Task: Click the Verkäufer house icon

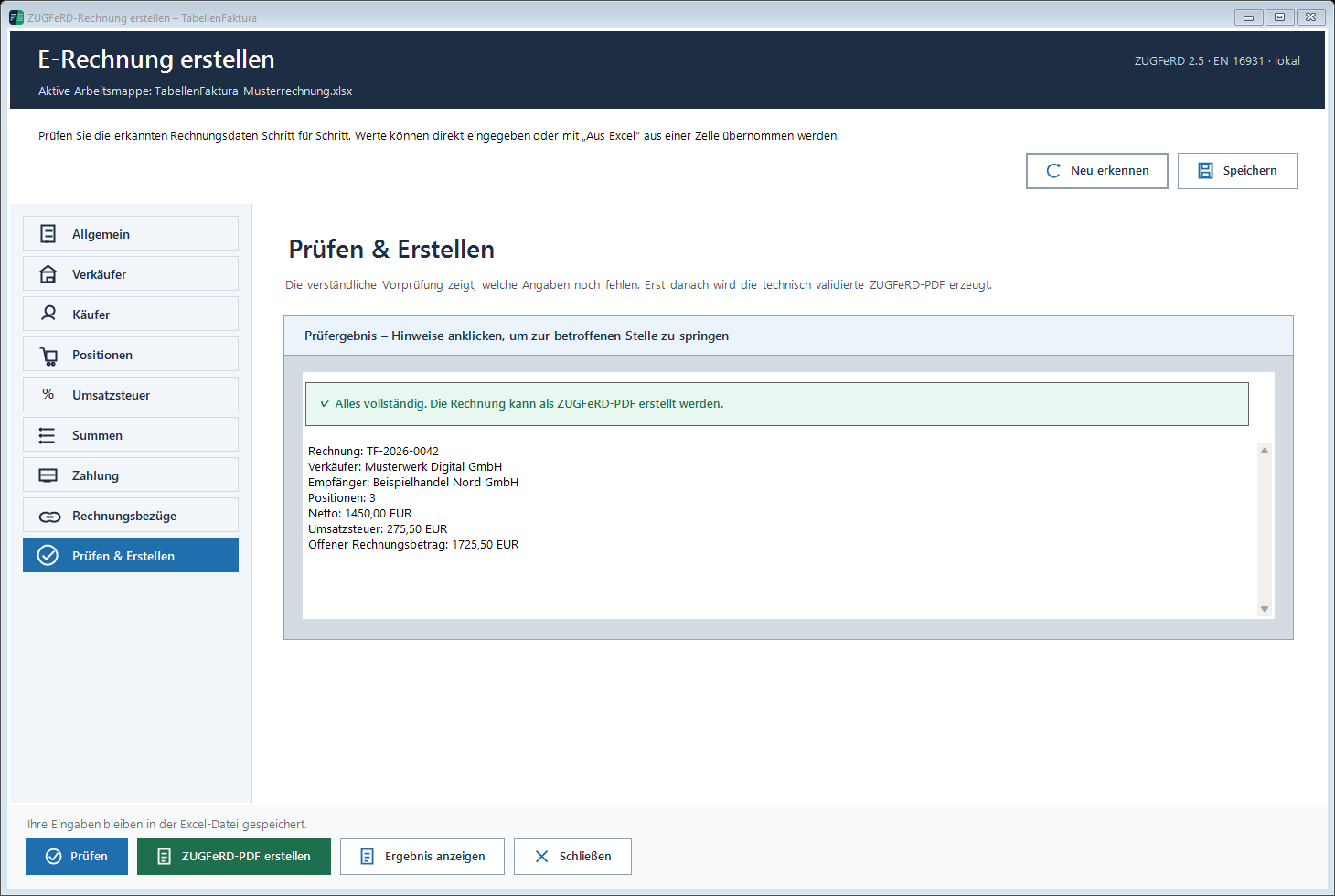Action: coord(48,274)
